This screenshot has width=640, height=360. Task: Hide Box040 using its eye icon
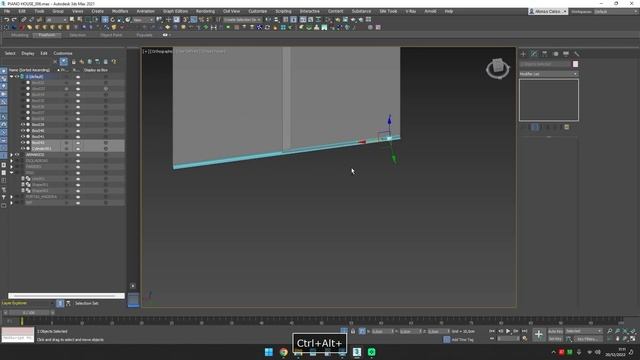coord(23,131)
